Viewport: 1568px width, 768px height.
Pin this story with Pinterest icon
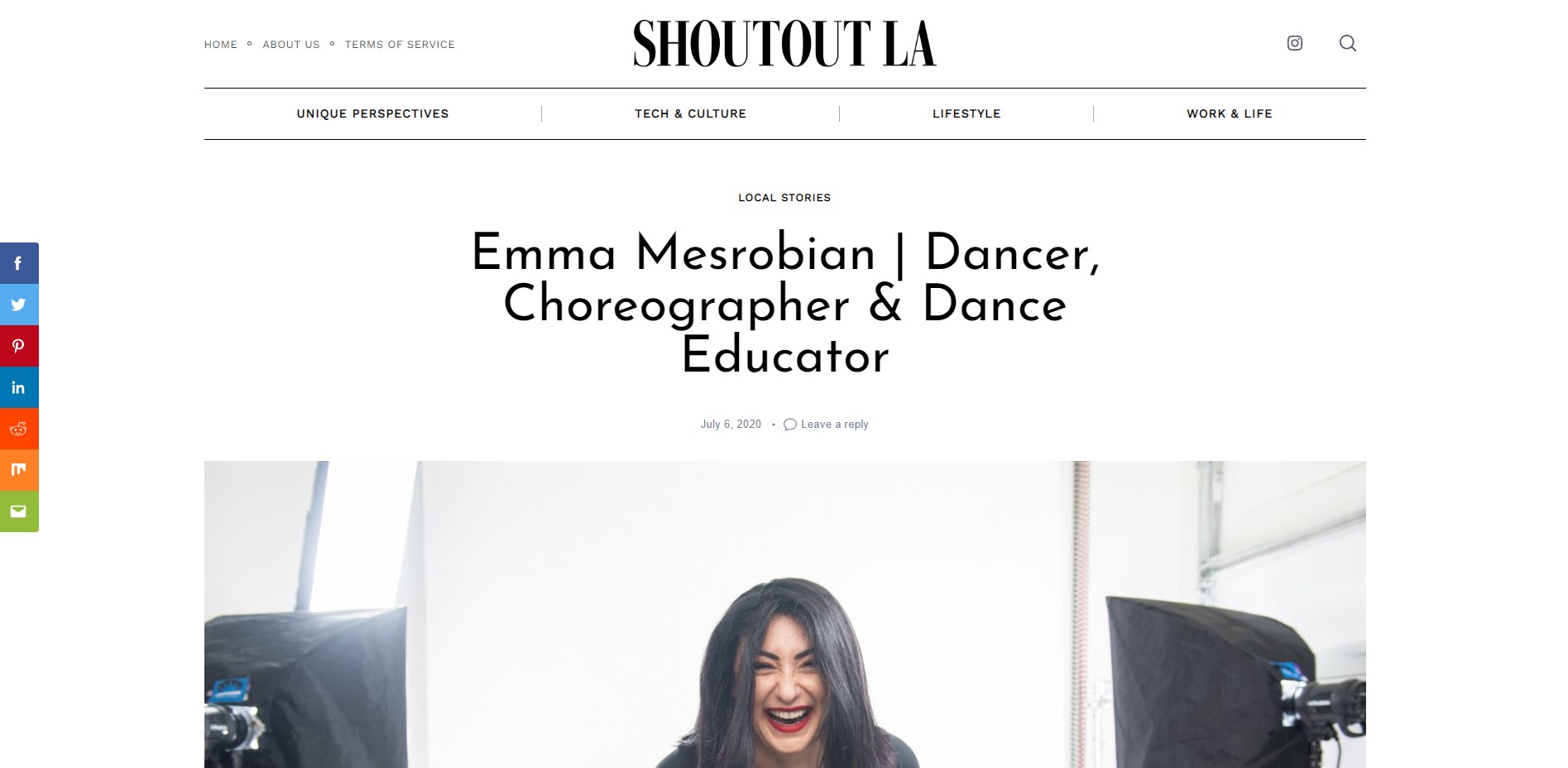(19, 346)
